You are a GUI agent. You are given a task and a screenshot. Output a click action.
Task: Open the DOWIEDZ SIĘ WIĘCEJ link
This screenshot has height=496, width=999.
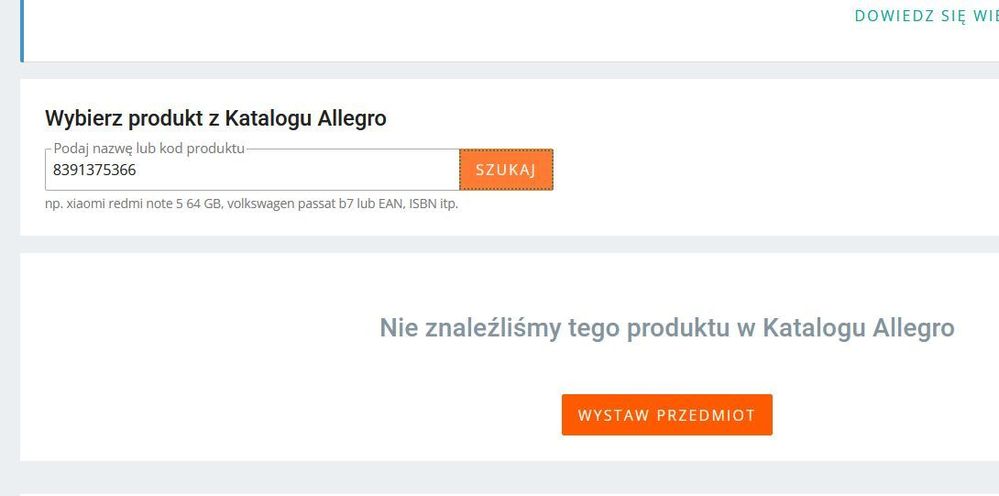926,16
